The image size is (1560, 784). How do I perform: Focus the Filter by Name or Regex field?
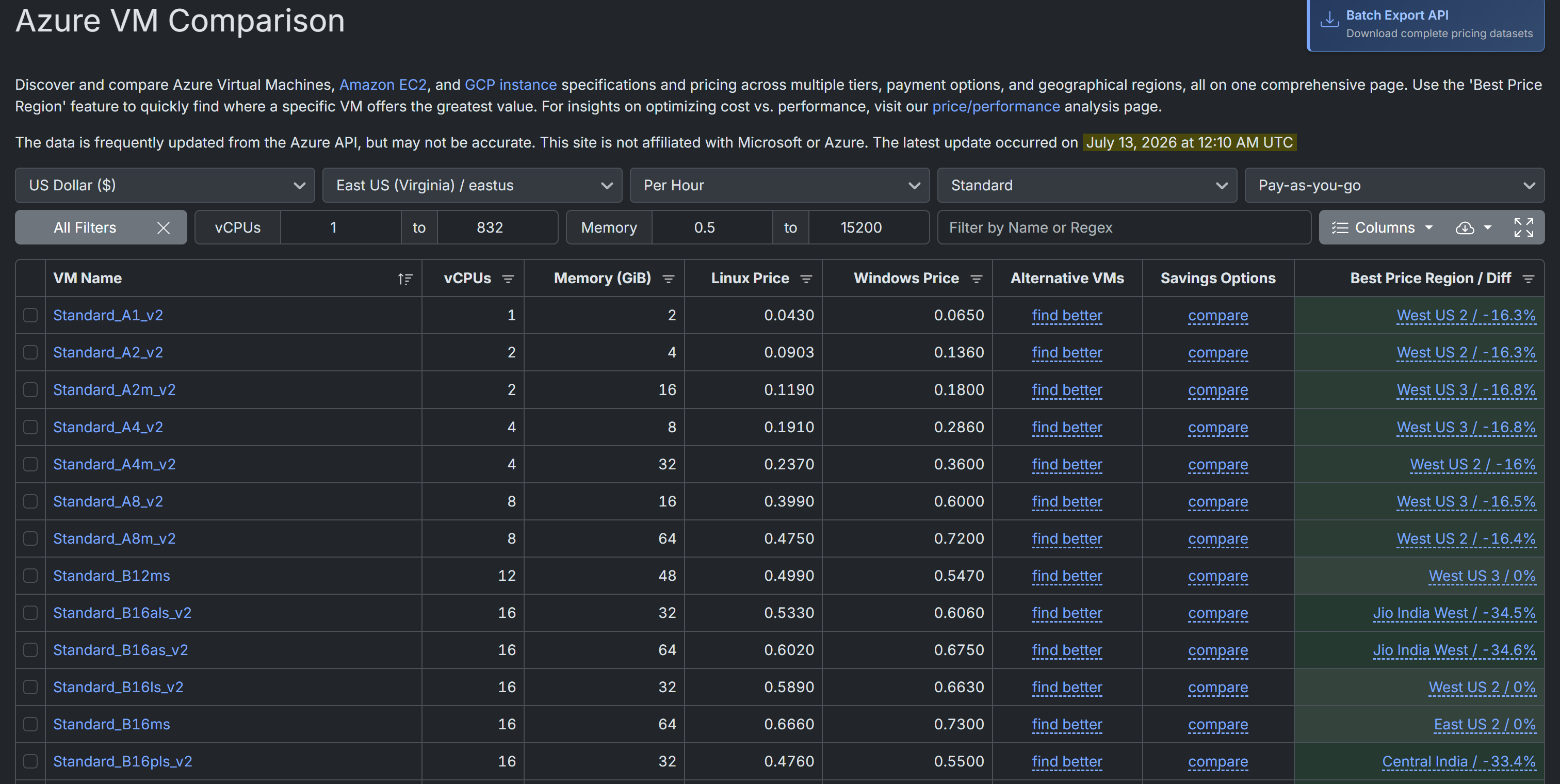pyautogui.click(x=1124, y=227)
